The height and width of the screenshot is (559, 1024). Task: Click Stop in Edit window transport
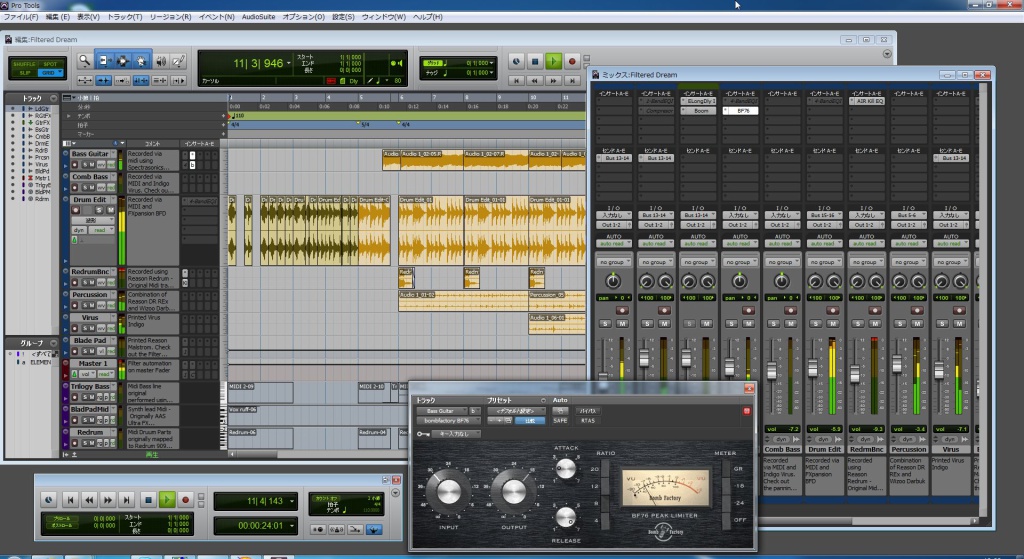click(x=535, y=61)
